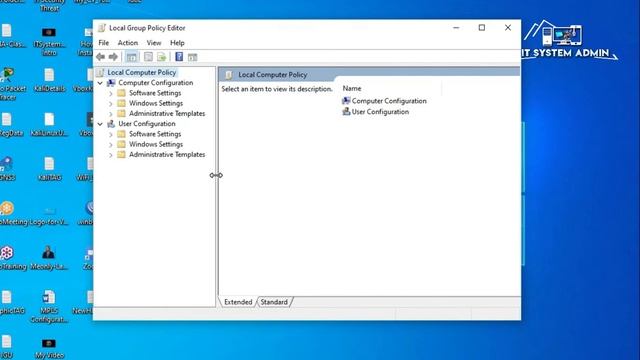Screen dimensions: 640x360
Task: Expand Administrative Templates under Computer Configuration
Action: pyautogui.click(x=111, y=114)
